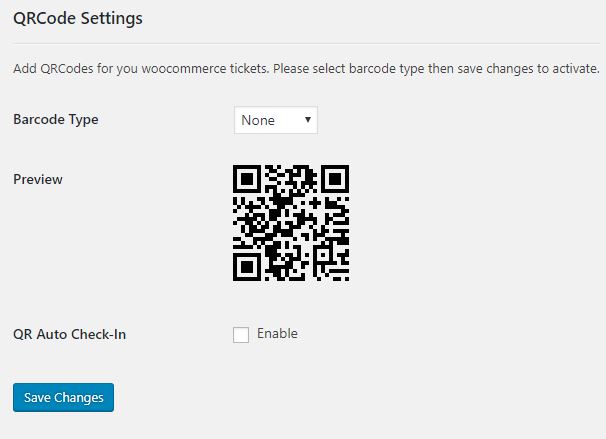Click the description text about woocommerce tickets
Viewport: 606px width, 439px height.
(306, 69)
